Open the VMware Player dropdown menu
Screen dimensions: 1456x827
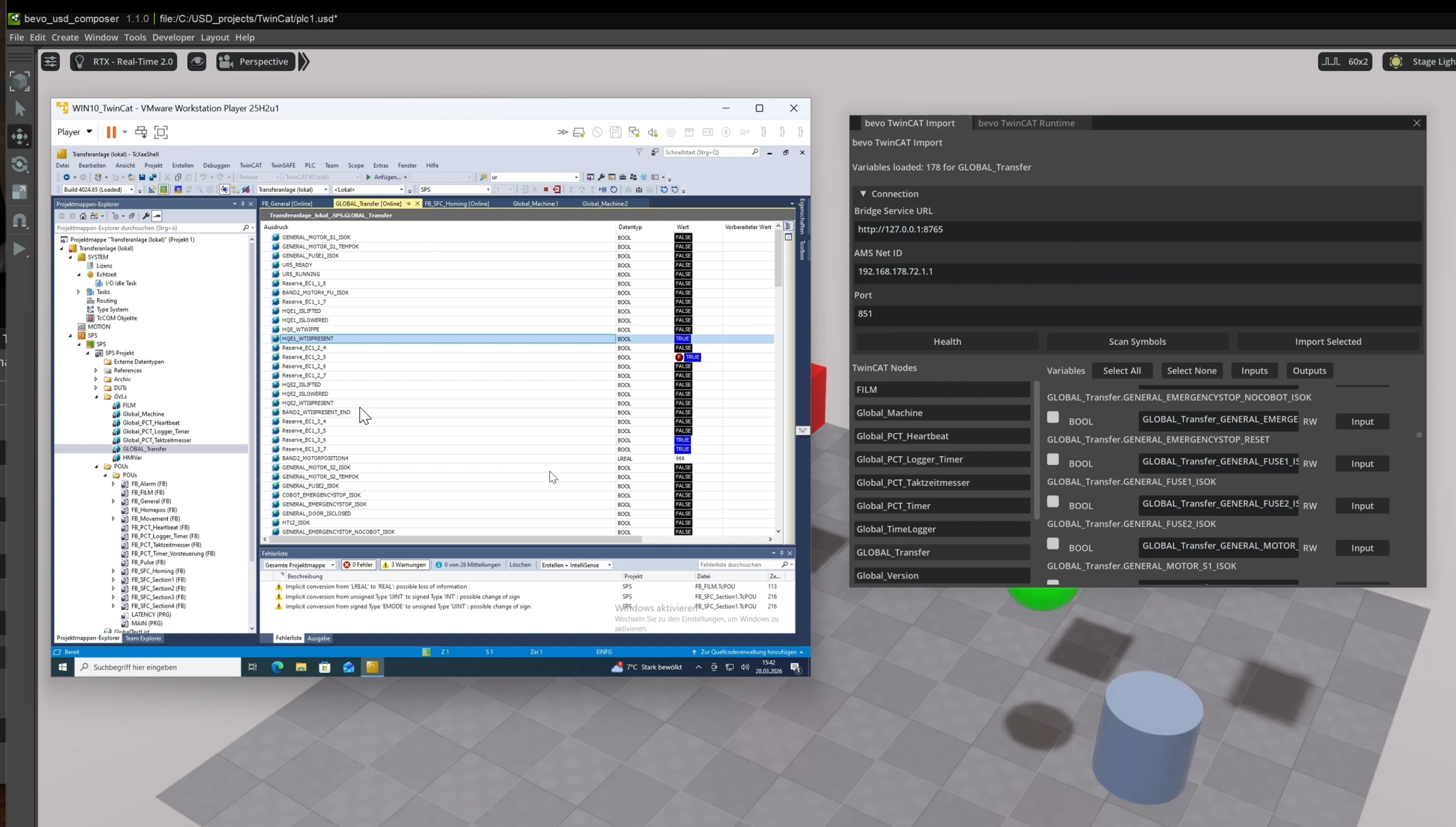pos(74,132)
